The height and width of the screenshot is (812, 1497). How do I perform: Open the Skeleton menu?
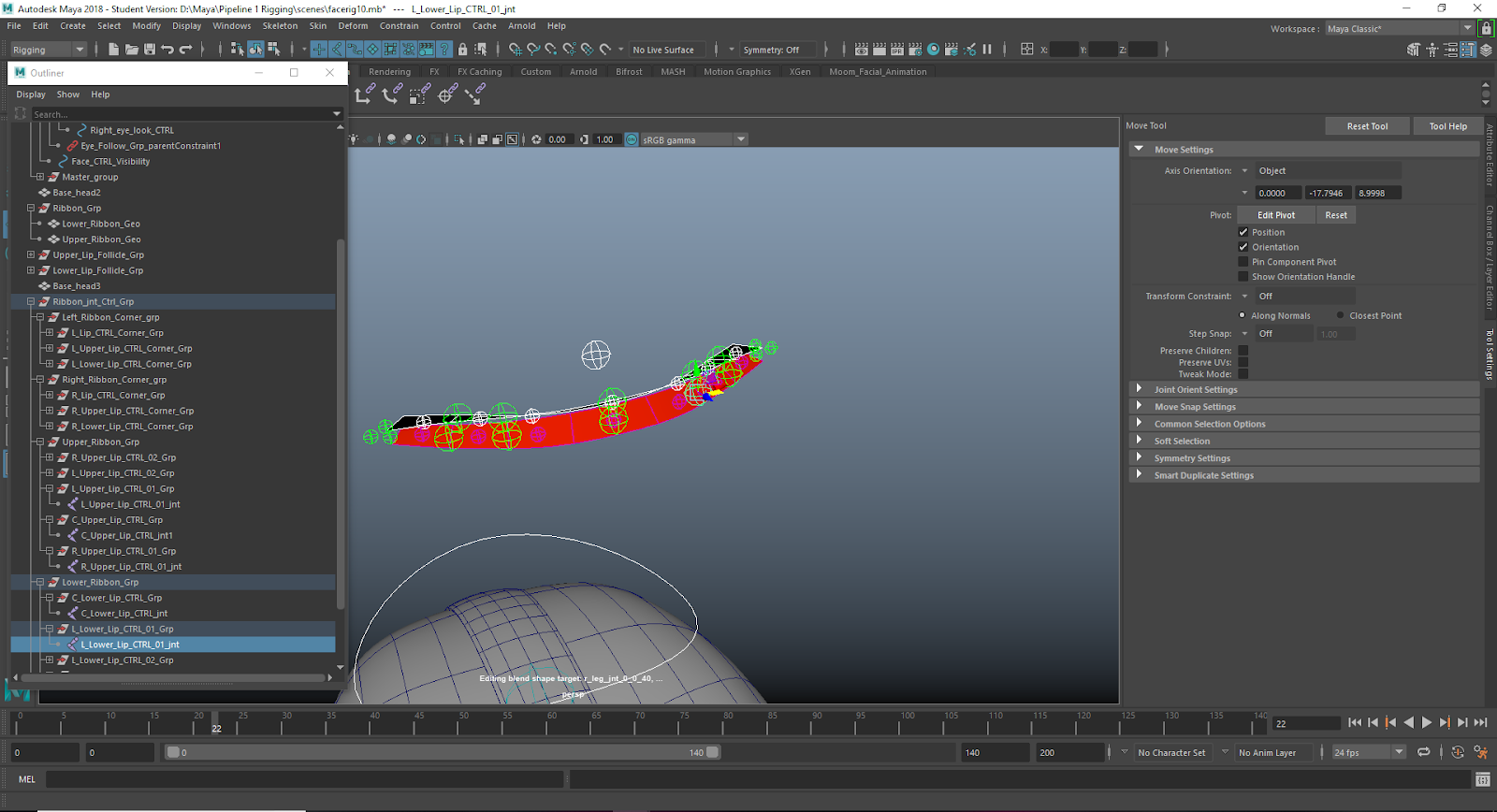tap(280, 26)
